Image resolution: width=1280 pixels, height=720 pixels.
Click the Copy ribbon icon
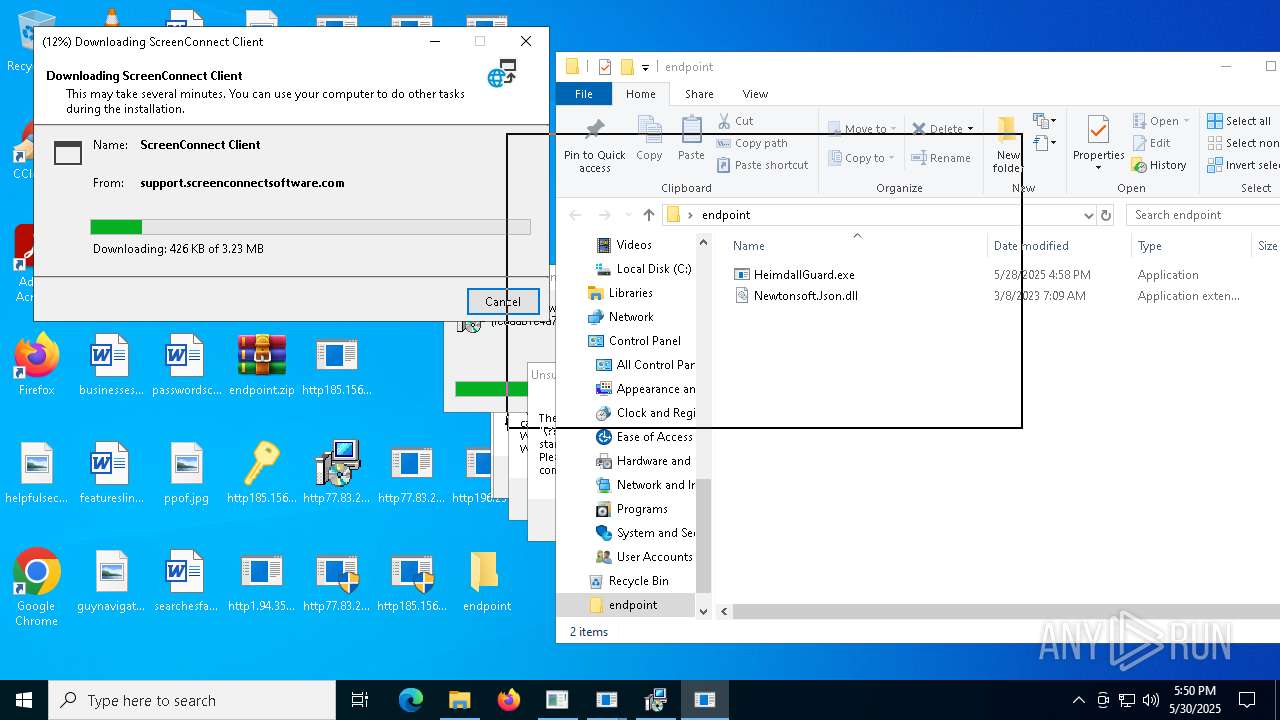649,131
